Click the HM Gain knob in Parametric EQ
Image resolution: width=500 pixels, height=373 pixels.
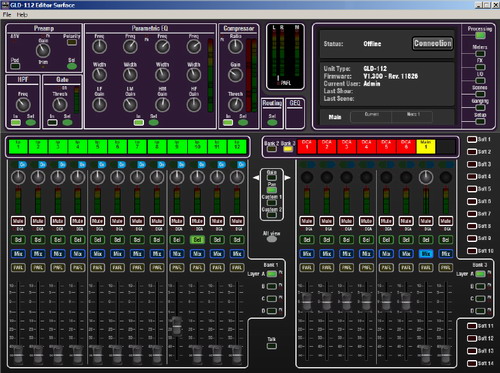[x=162, y=105]
